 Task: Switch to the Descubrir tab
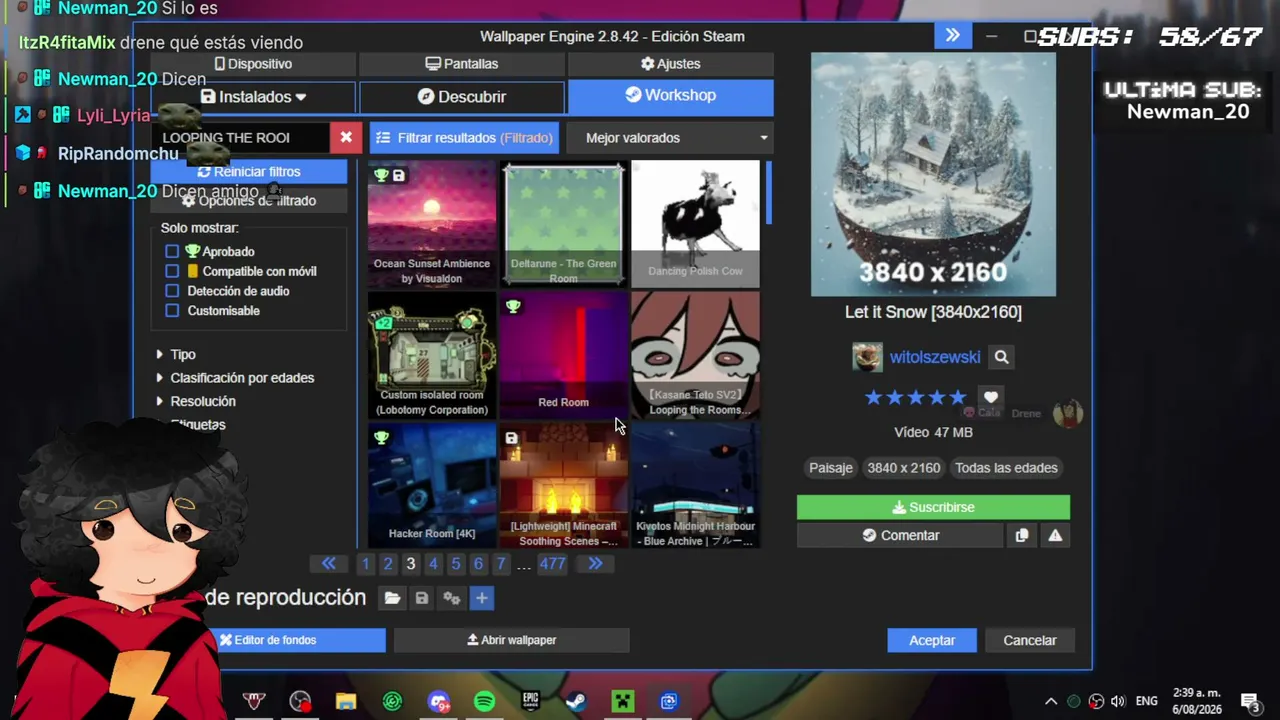(462, 97)
